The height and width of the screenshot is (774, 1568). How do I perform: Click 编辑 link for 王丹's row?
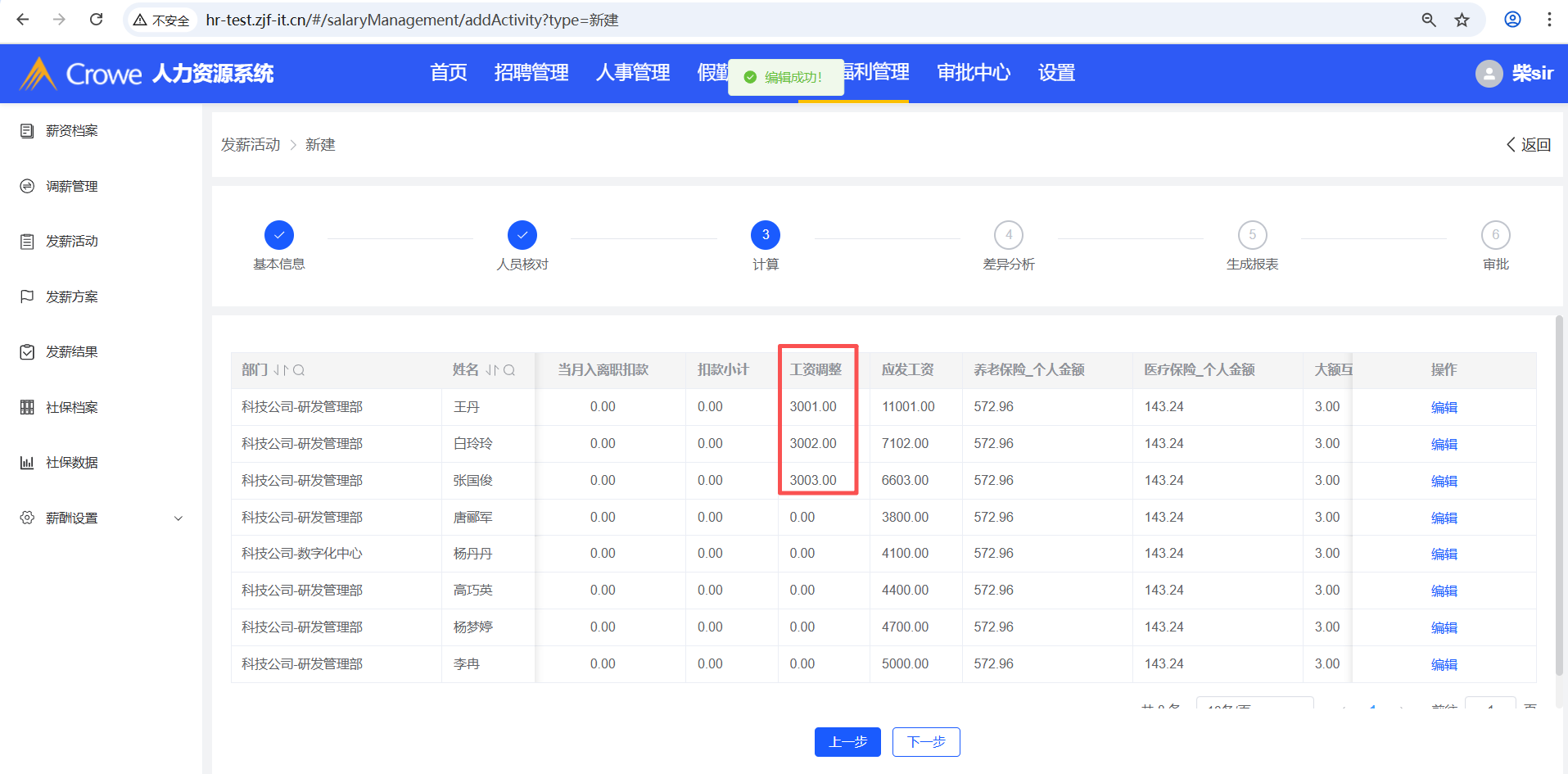1444,407
